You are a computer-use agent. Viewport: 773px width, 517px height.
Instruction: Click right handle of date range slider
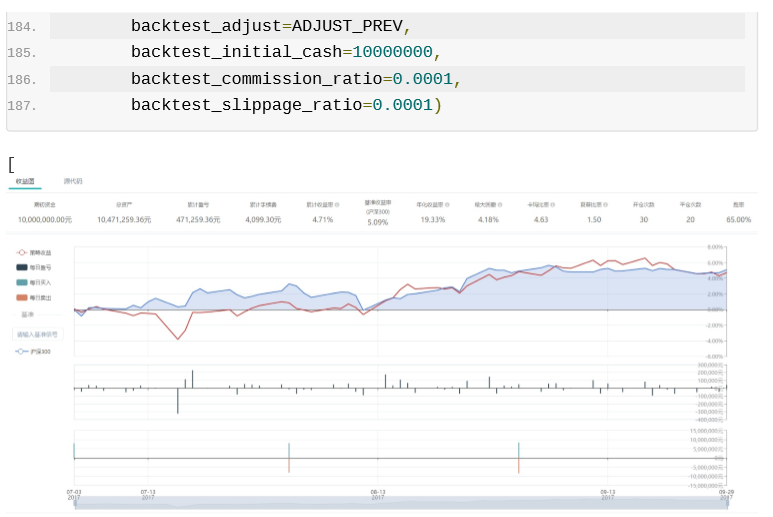tap(727, 505)
